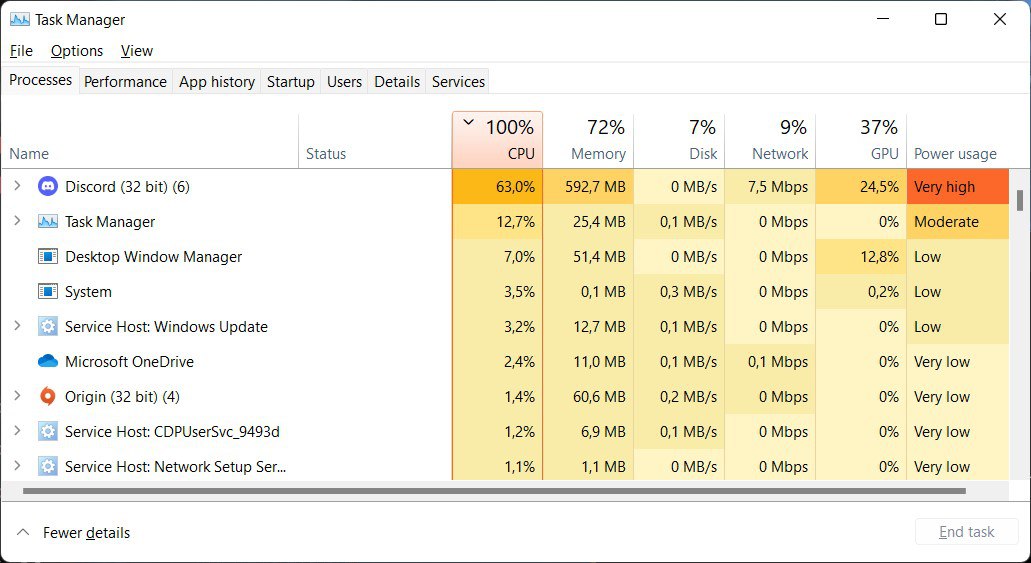This screenshot has height=563, width=1031.
Task: Select the System process name
Action: point(88,291)
